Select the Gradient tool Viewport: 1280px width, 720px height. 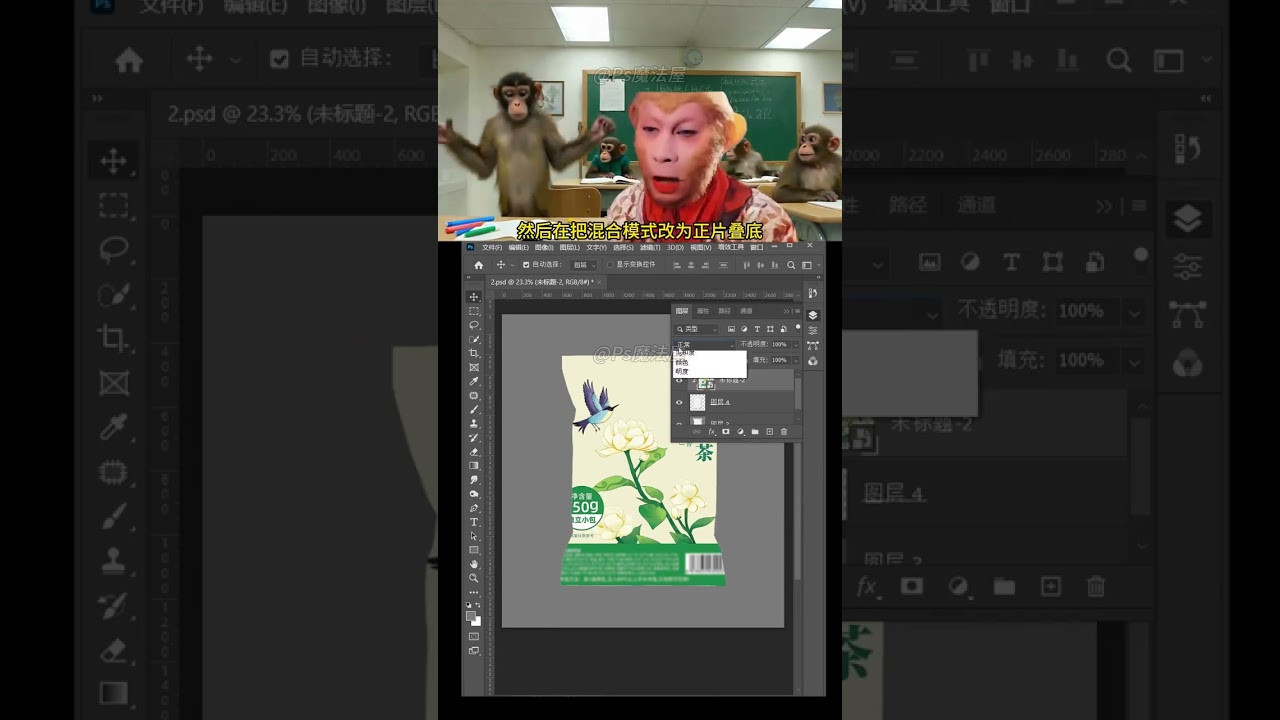(474, 465)
